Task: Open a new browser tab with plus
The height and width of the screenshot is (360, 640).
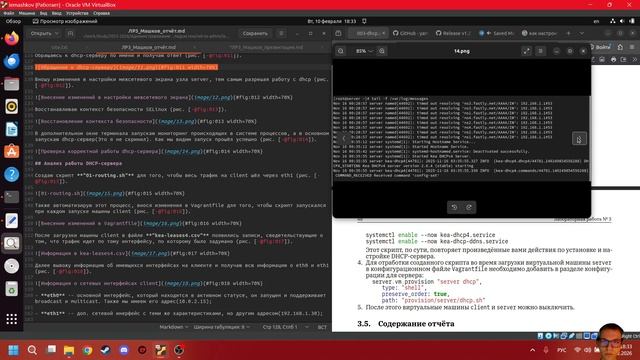Action: pyautogui.click(x=568, y=33)
